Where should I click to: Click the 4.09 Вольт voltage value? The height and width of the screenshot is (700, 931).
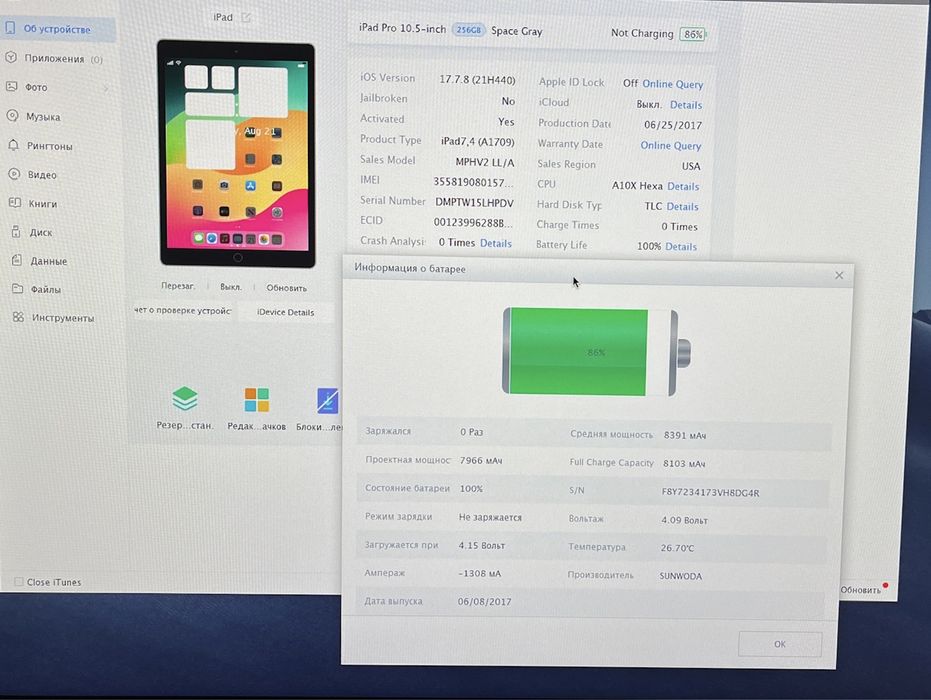[684, 520]
